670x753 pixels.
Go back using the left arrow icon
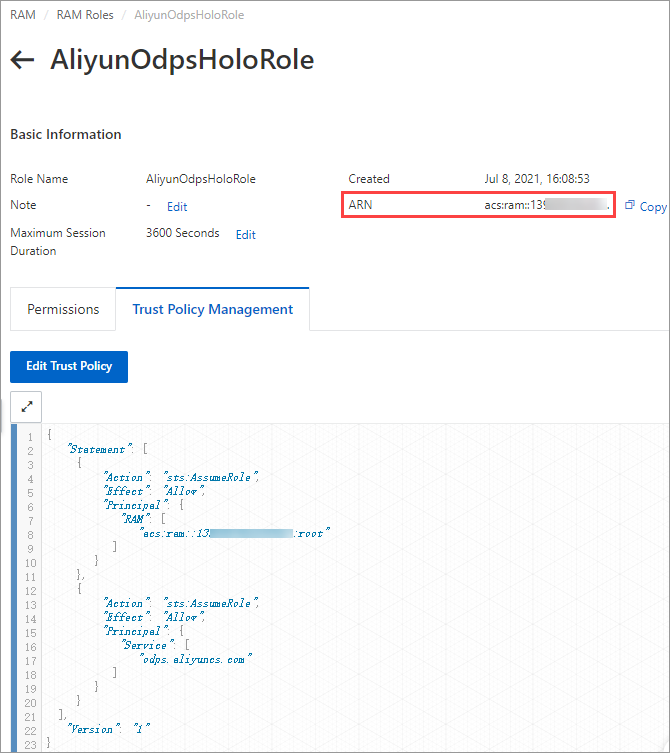click(x=22, y=60)
